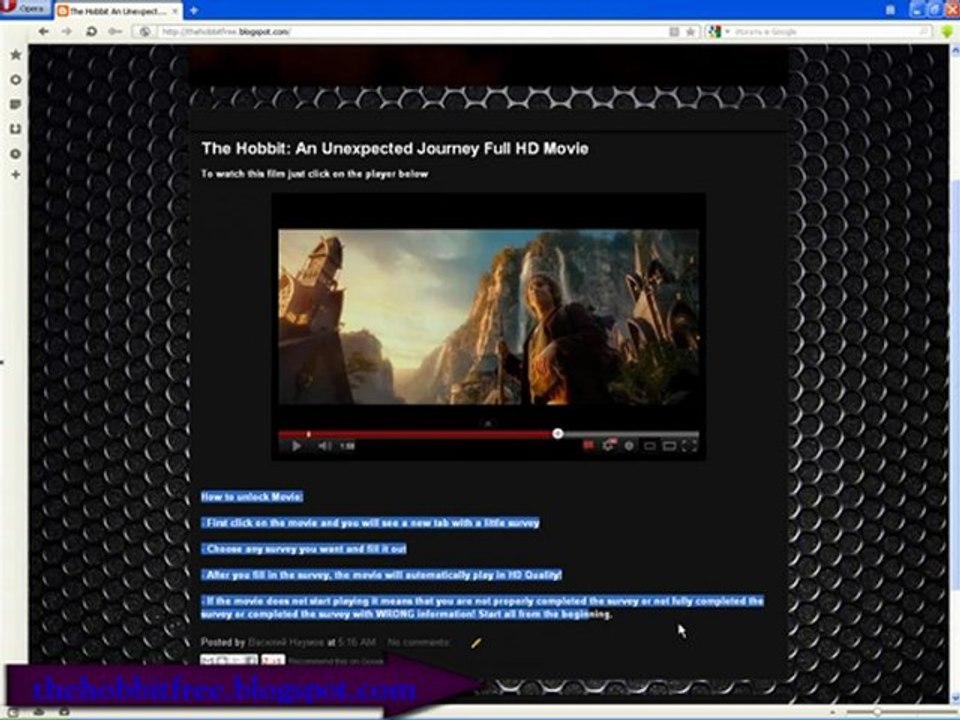Viewport: 960px width, 720px height.
Task: Add a panel with sidebar plus
Action: 16,175
